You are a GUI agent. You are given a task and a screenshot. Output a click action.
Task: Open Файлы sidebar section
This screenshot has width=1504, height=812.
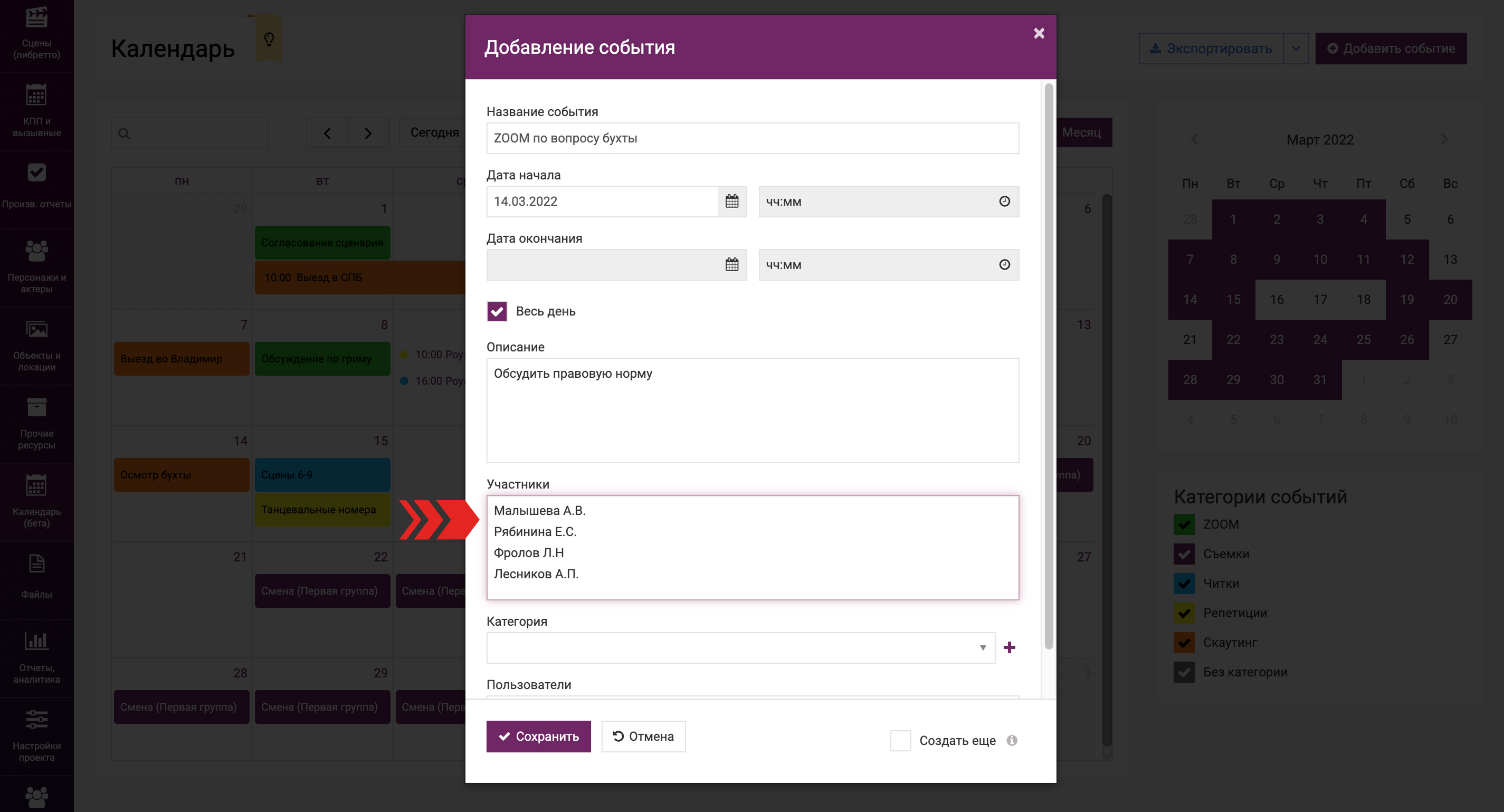click(37, 580)
